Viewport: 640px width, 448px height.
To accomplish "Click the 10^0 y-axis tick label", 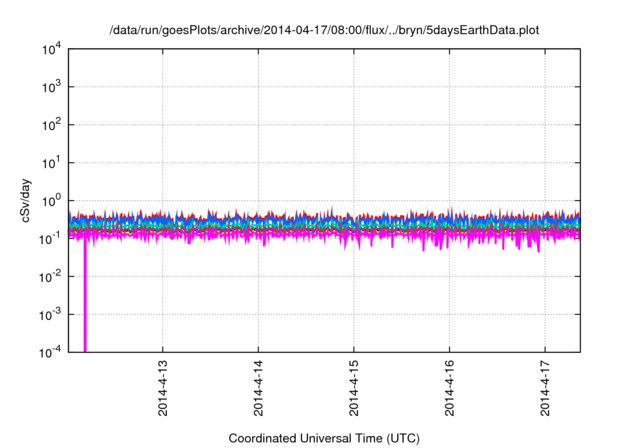I will click(x=51, y=201).
